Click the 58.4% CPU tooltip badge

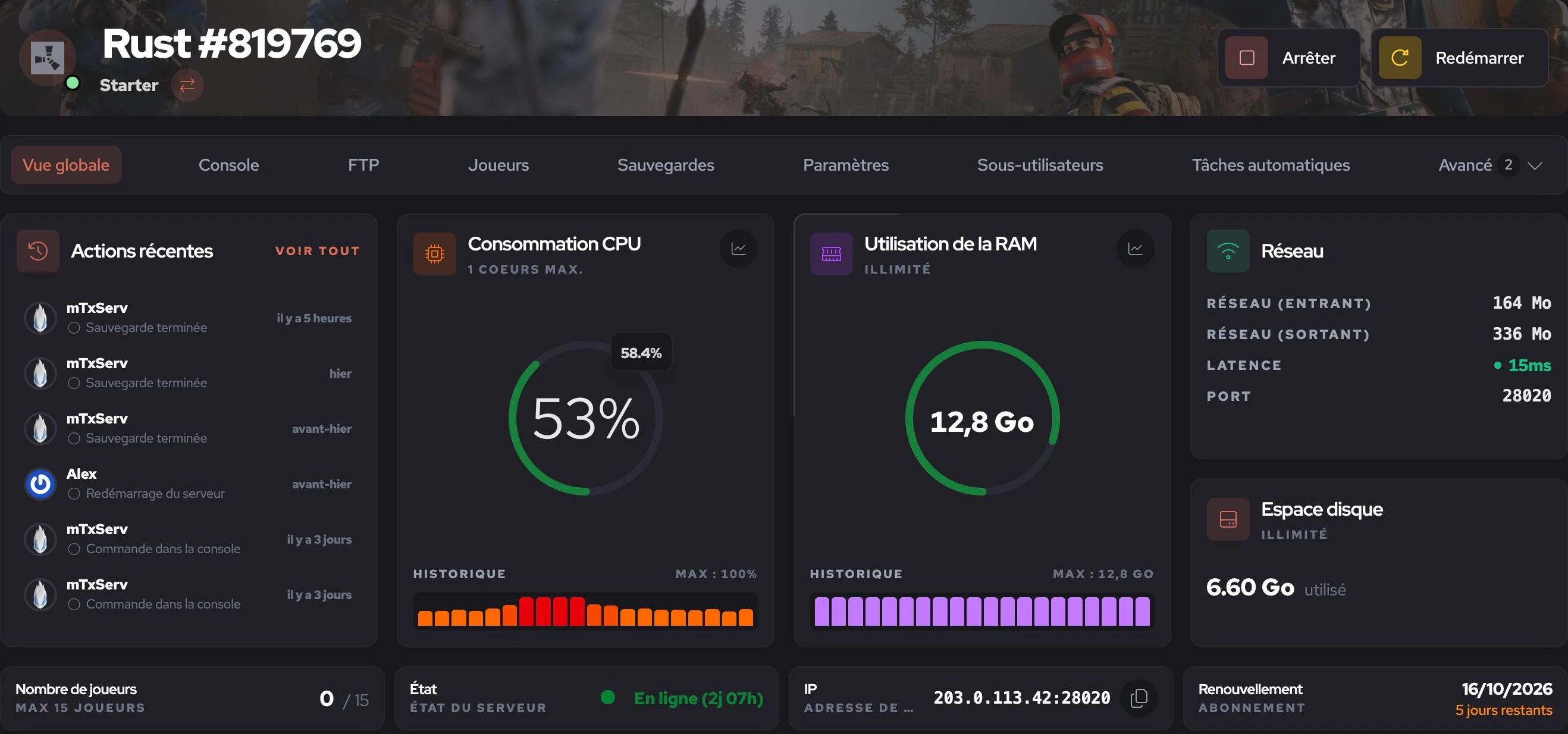(641, 353)
